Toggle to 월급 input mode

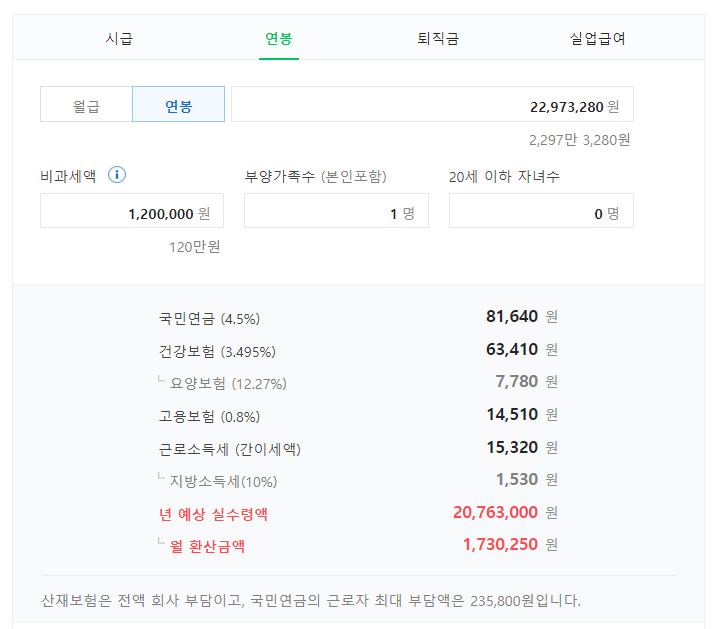[x=86, y=104]
